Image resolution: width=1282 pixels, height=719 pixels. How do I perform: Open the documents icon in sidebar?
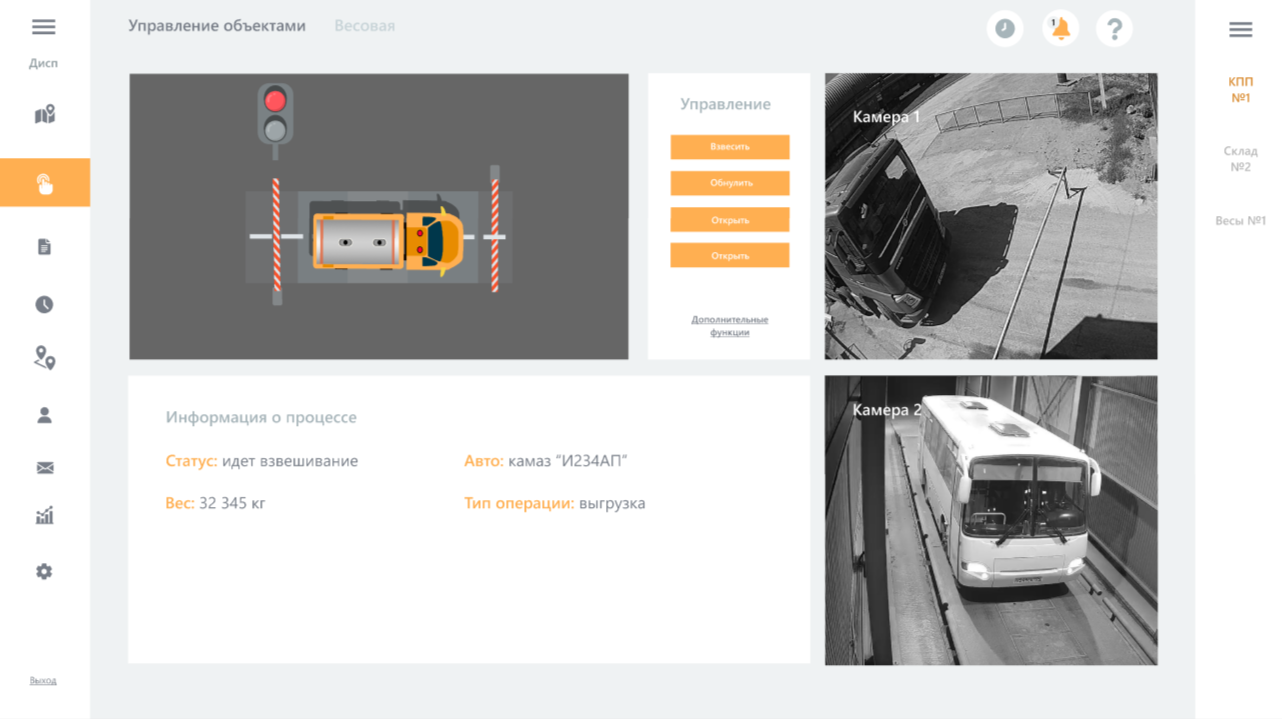(x=44, y=247)
